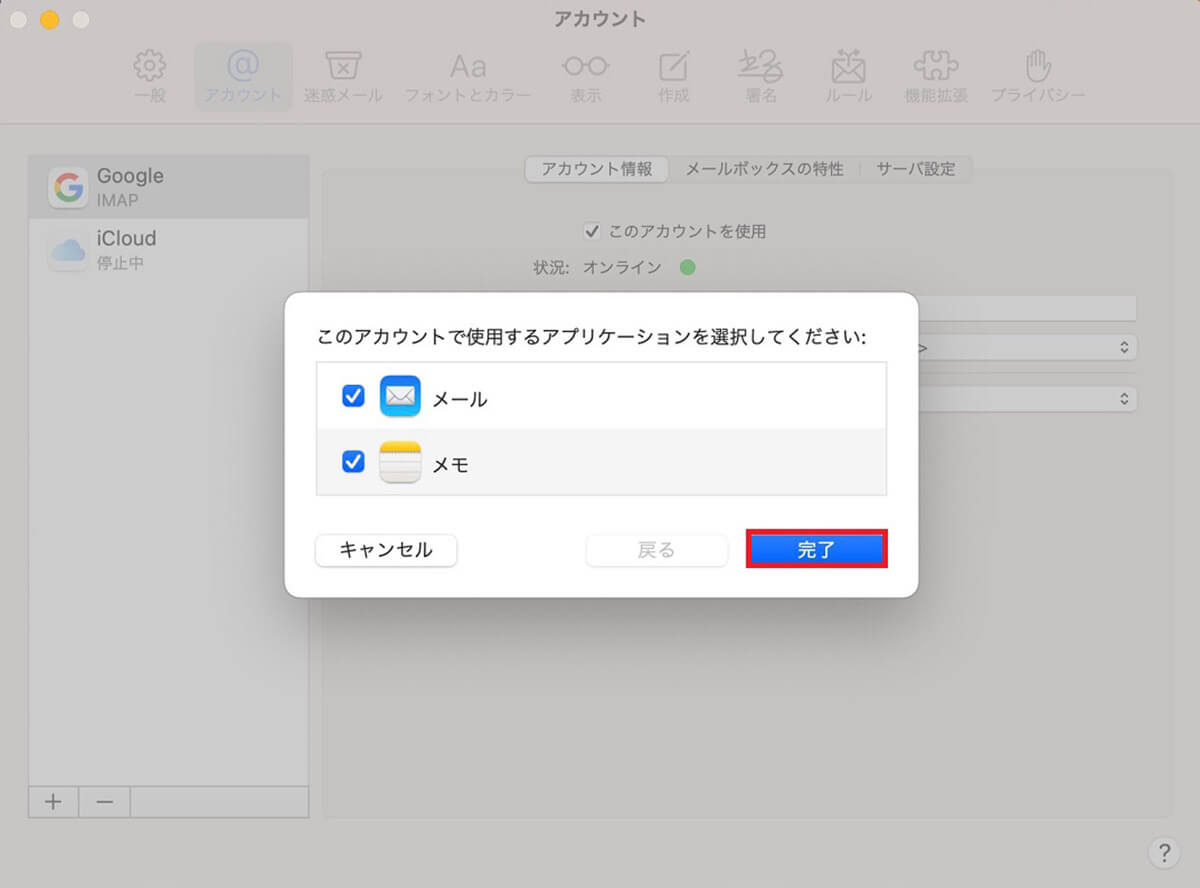This screenshot has width=1200, height=888.
Task: Open the first popup menu behind dialog
Action: pyautogui.click(x=1027, y=348)
